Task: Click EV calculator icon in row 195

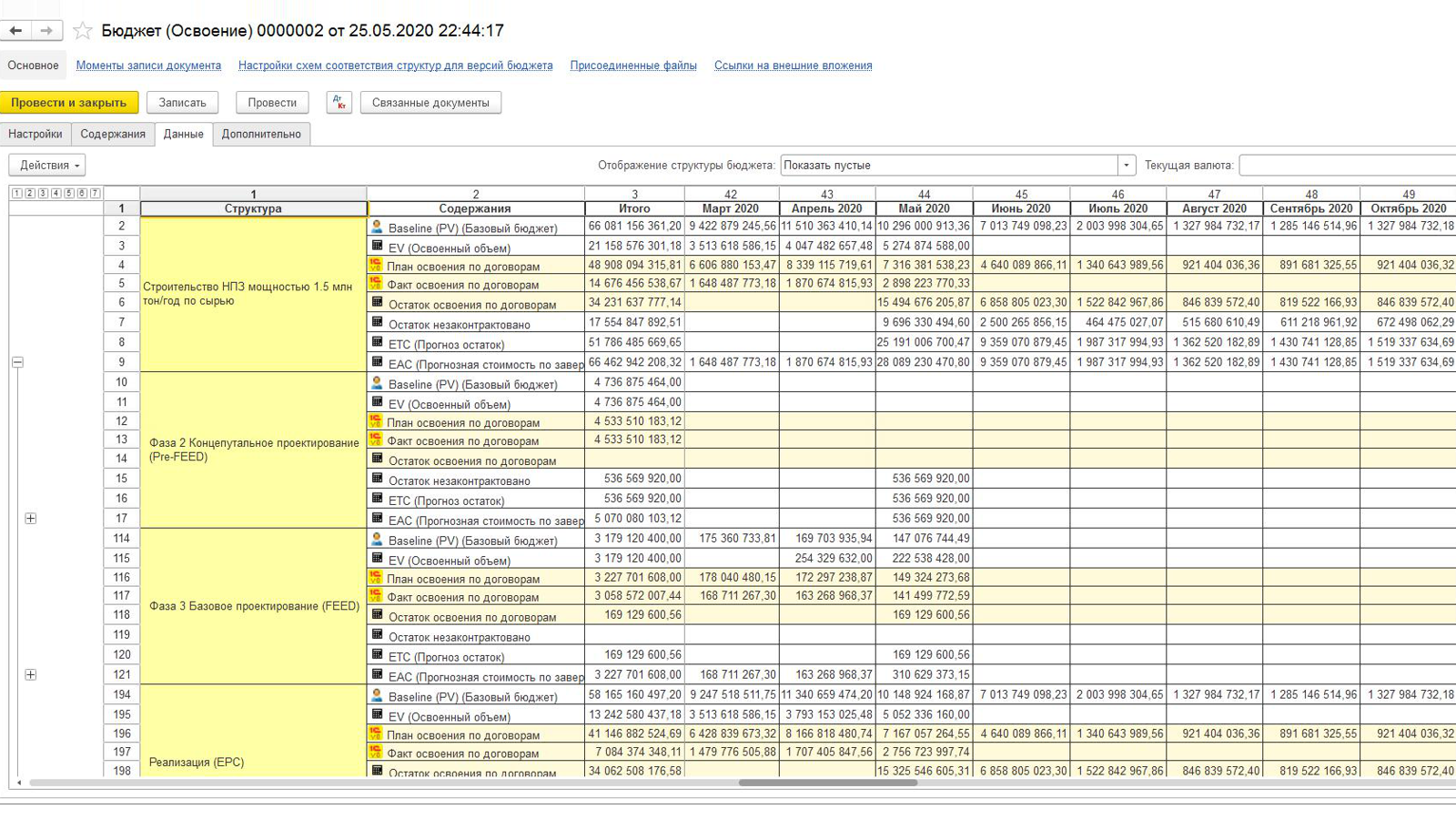Action: point(377,715)
